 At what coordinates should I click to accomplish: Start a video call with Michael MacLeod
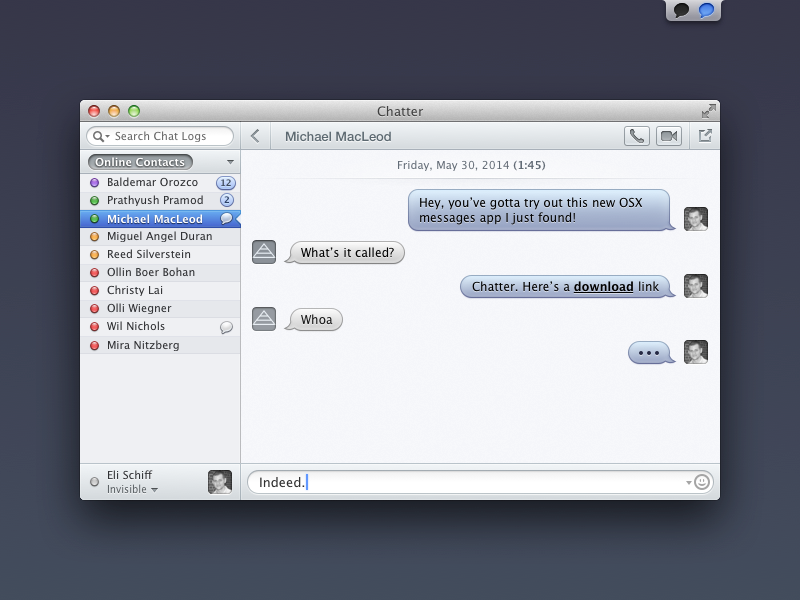tap(668, 136)
